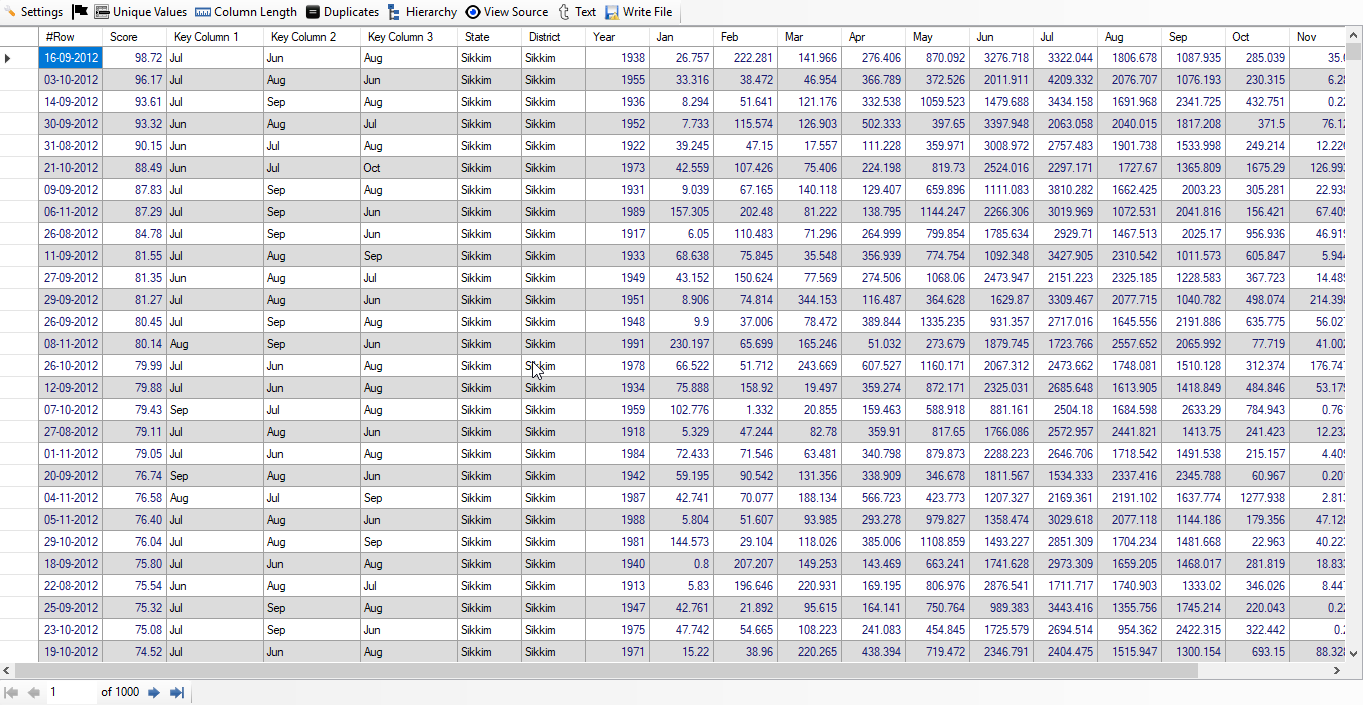
Task: Click the Year column header
Action: 616,37
